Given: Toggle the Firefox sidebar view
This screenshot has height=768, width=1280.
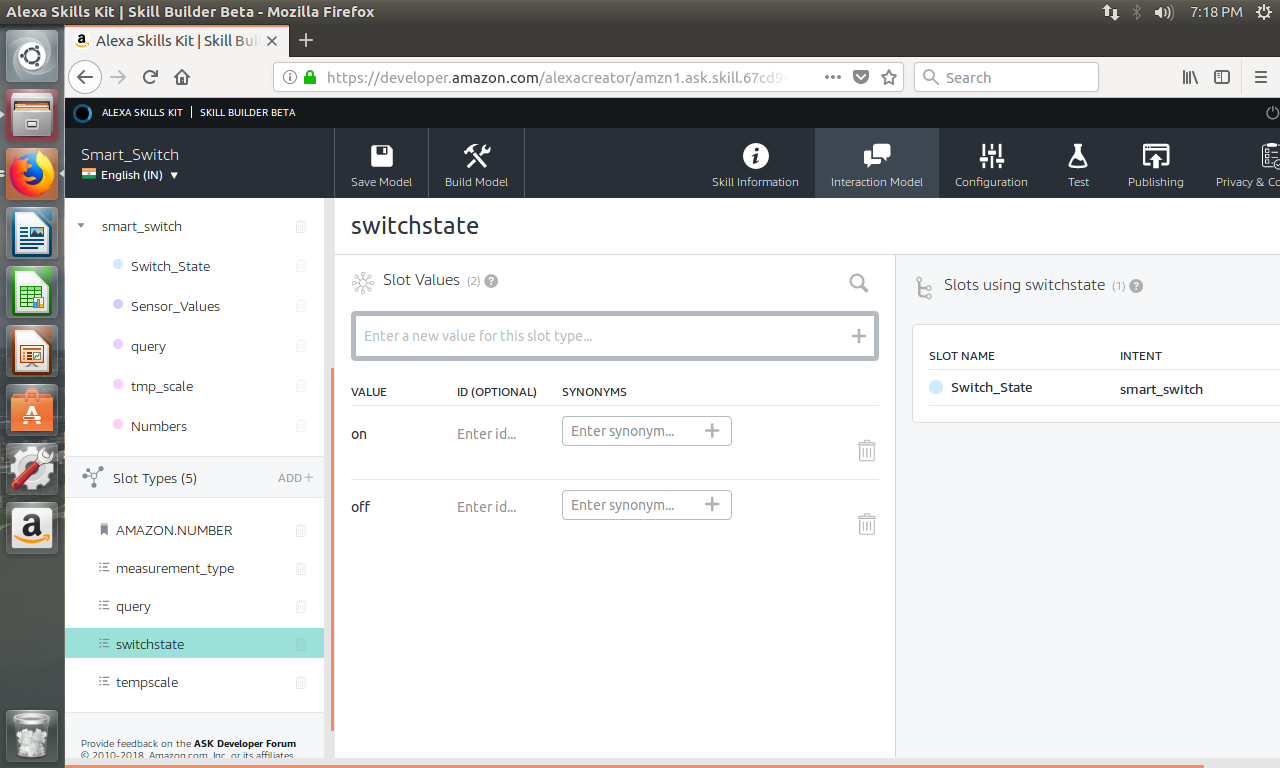Looking at the screenshot, I should point(1222,77).
